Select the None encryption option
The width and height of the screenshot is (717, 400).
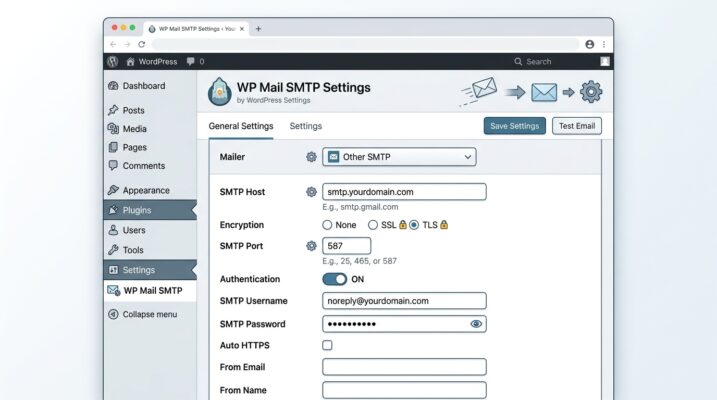327,225
